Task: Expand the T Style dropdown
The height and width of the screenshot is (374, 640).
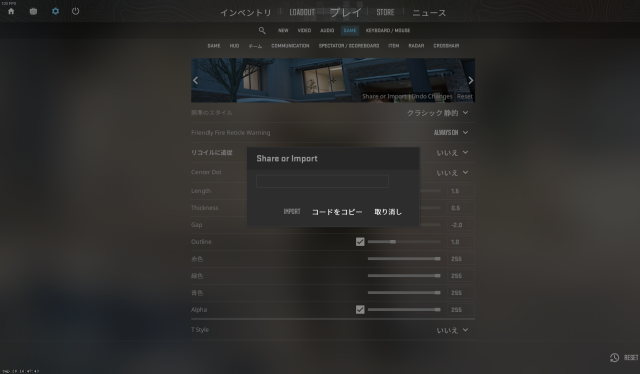Action: [452, 330]
